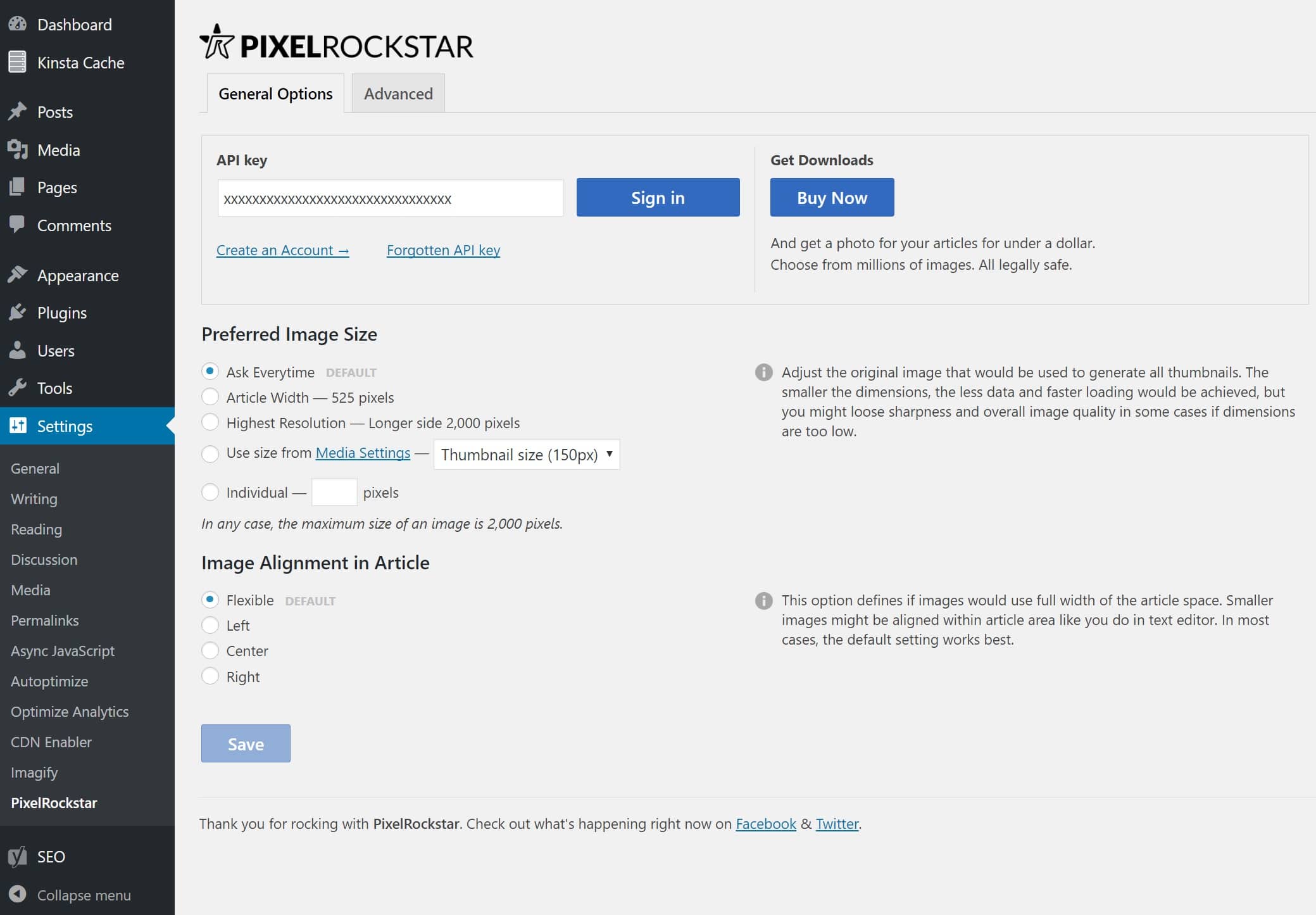Click the SEO sidebar icon

(x=18, y=856)
